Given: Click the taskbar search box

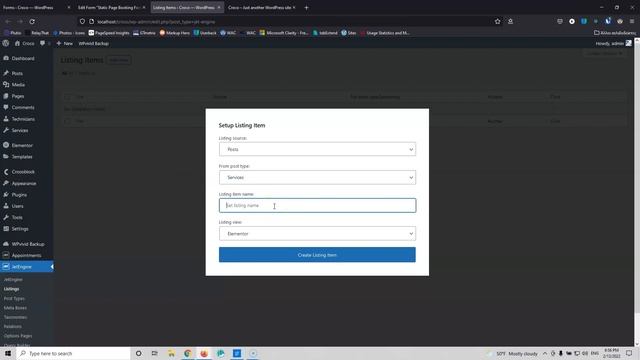Looking at the screenshot, I should pyautogui.click(x=73, y=353).
